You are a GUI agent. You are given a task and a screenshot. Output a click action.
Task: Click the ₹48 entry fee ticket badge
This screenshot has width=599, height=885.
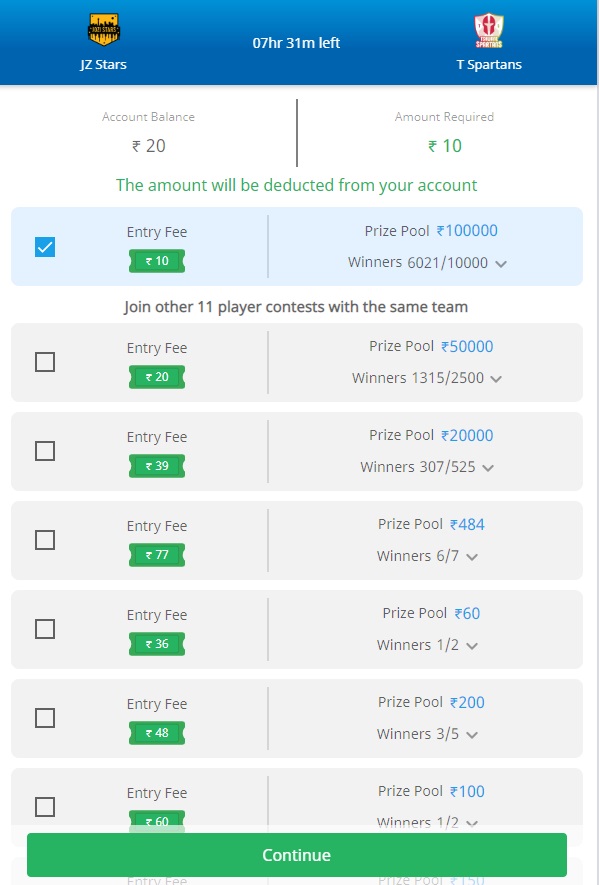157,733
